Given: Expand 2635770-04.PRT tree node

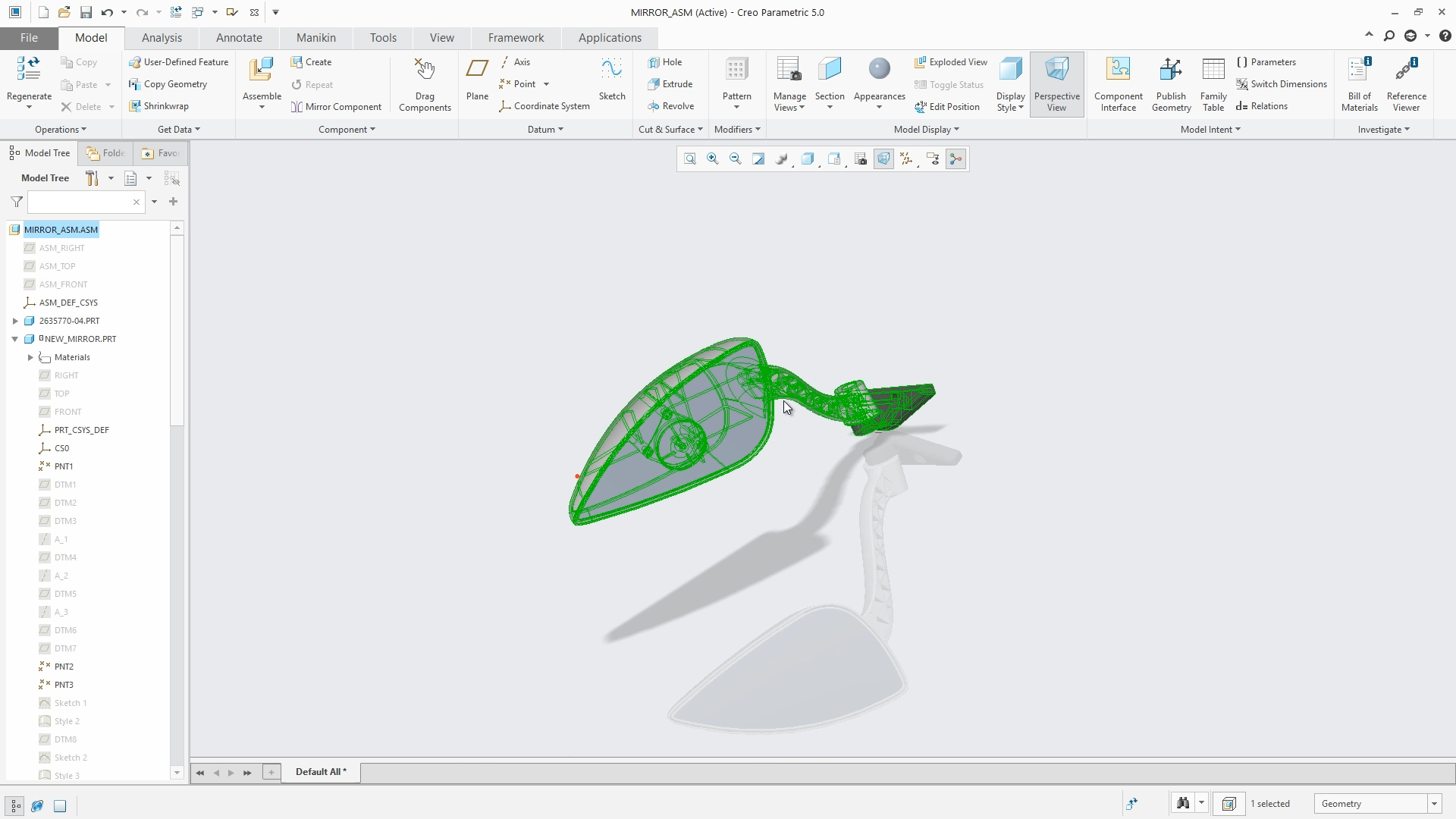Looking at the screenshot, I should coord(15,321).
